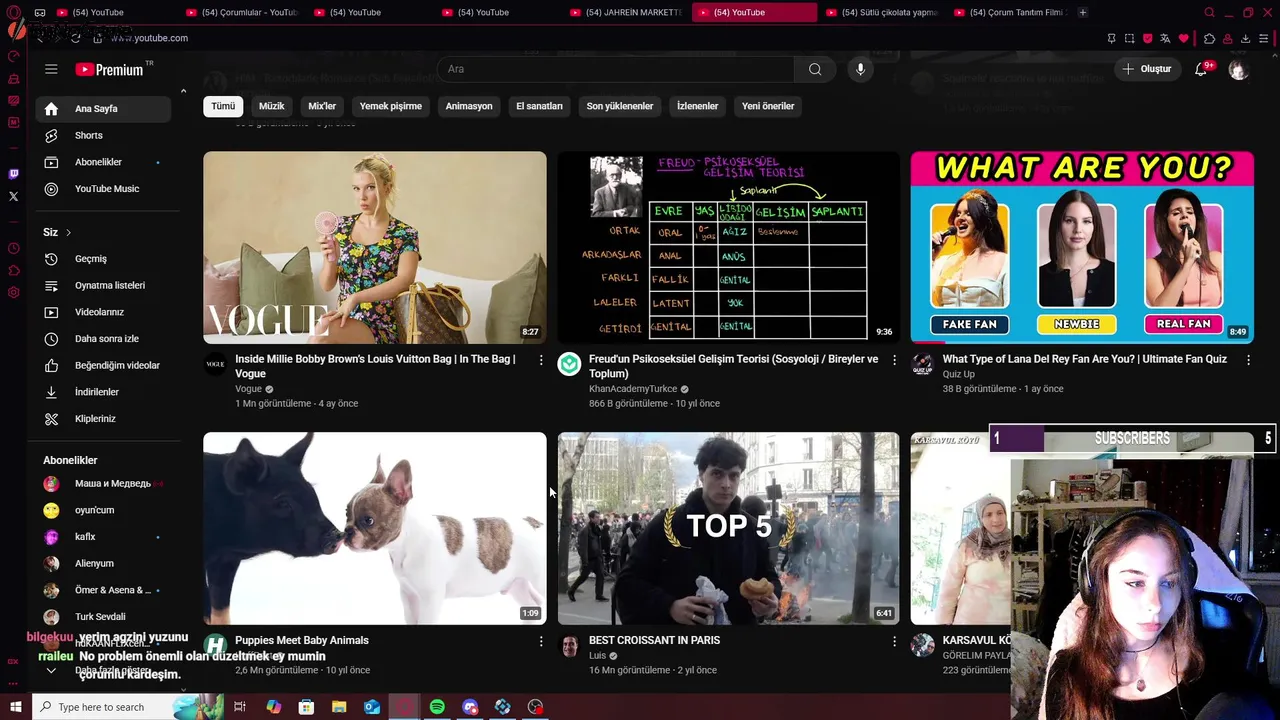This screenshot has width=1280, height=720.
Task: Open options for BEST CROISSANT IN PARIS
Action: click(x=894, y=641)
